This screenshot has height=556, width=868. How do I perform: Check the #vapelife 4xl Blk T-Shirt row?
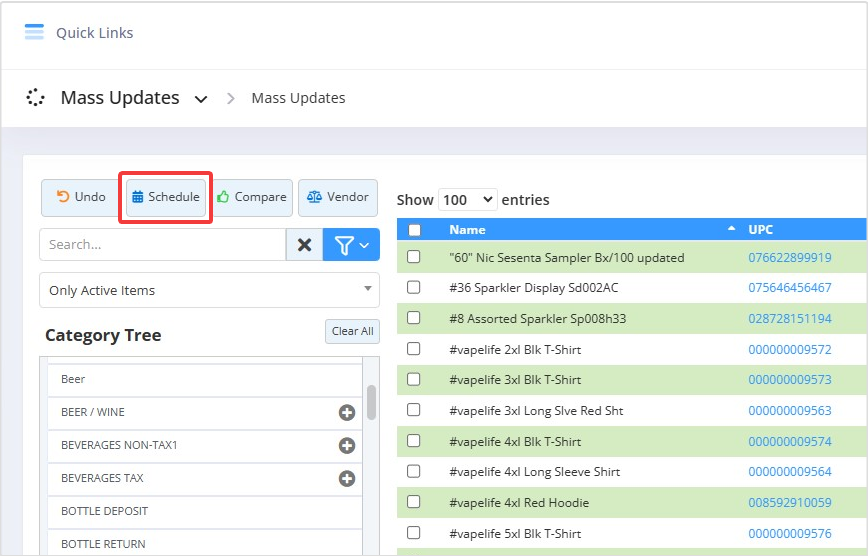(414, 441)
